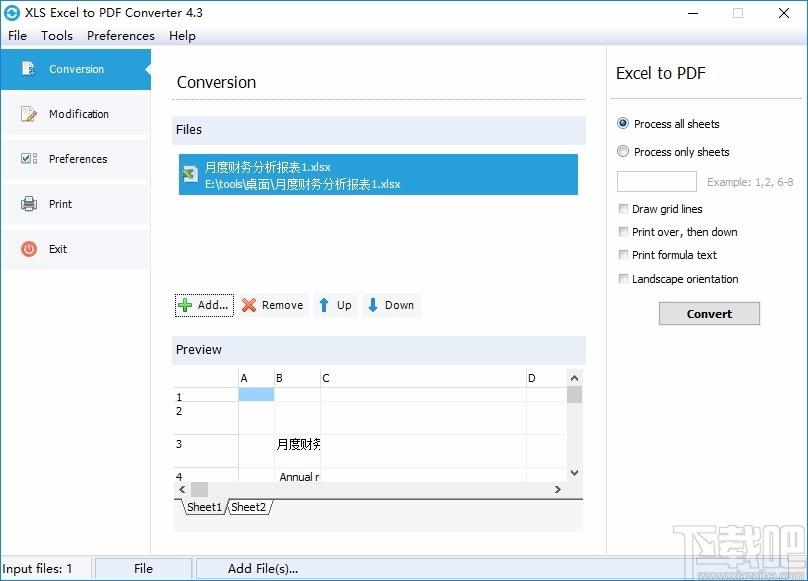Click the red Exit power icon

point(29,249)
